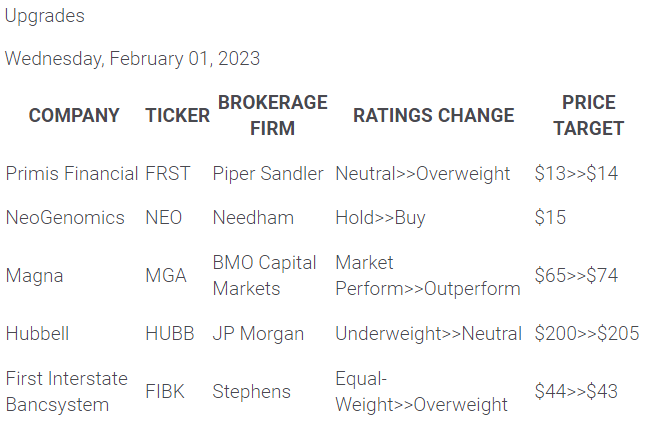
Task: Click the $65>>$74 price target
Action: click(576, 275)
